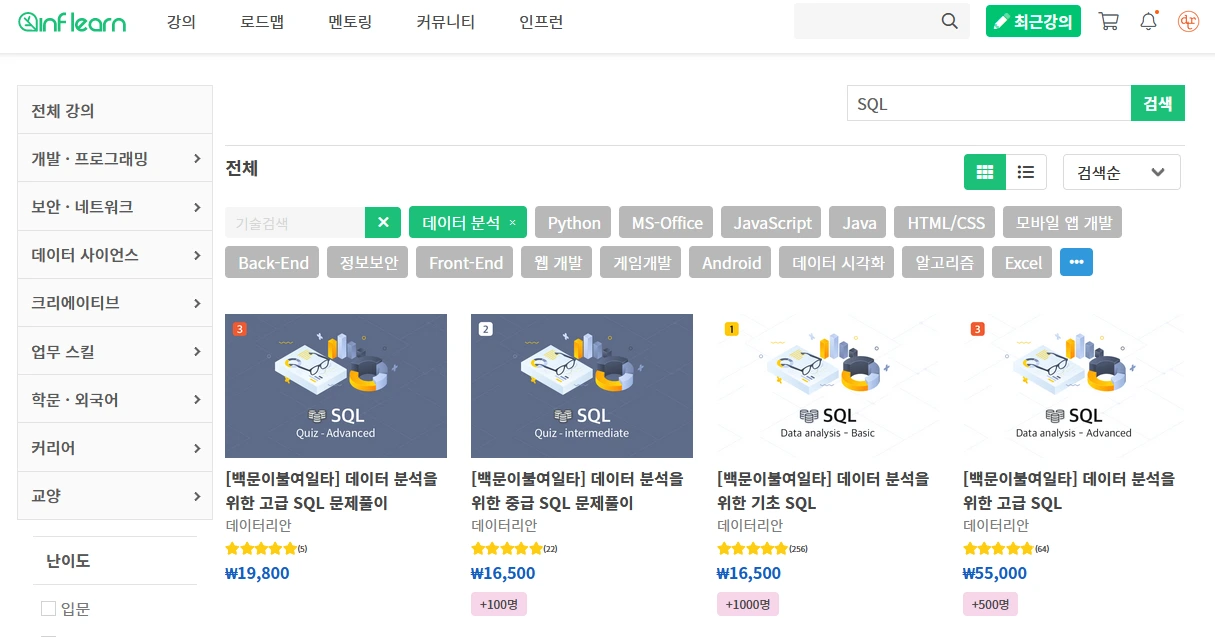Image resolution: width=1215 pixels, height=637 pixels.
Task: Click the magnifier search icon
Action: tap(948, 20)
